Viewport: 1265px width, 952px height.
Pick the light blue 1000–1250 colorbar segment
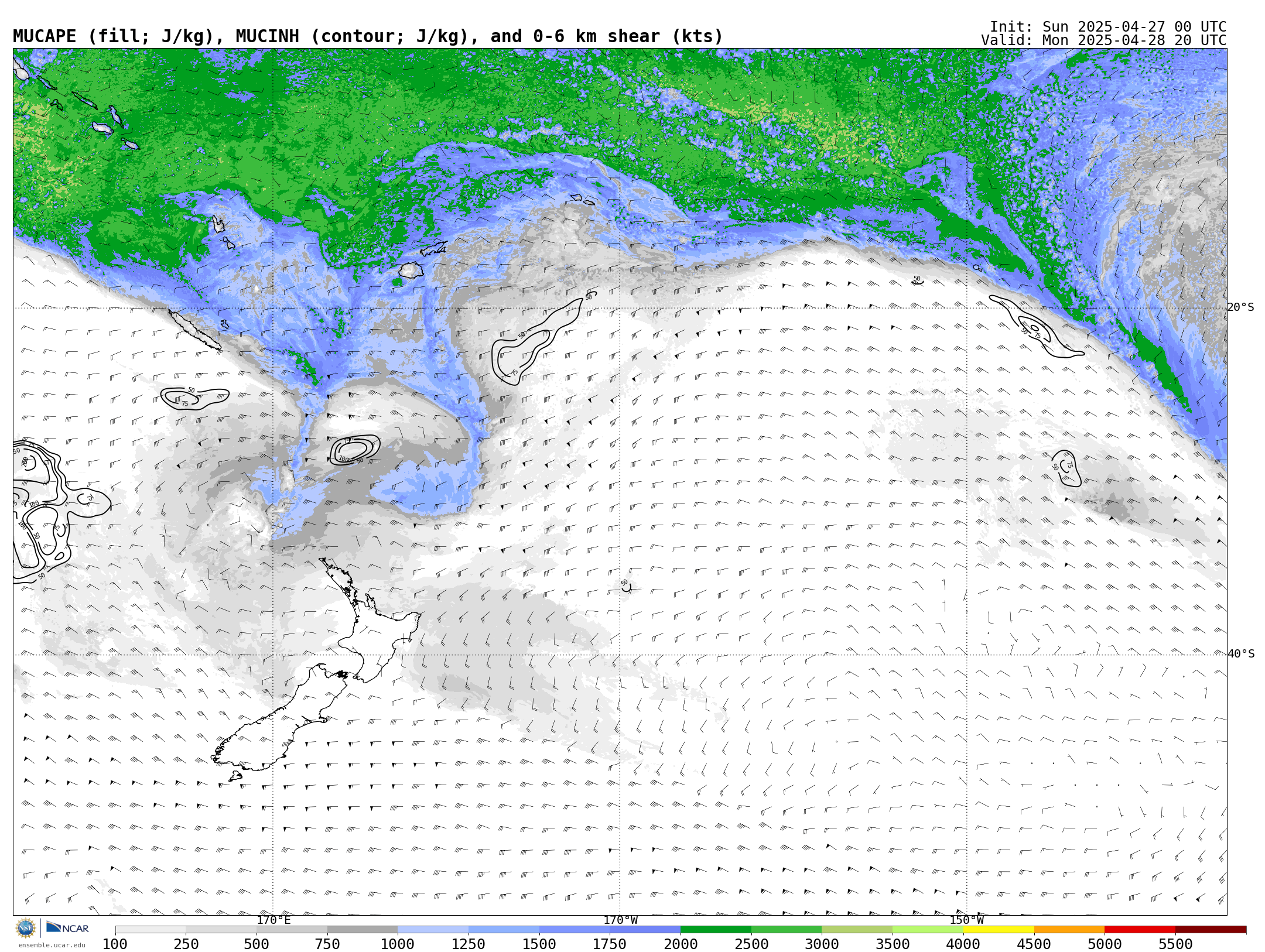tap(433, 930)
